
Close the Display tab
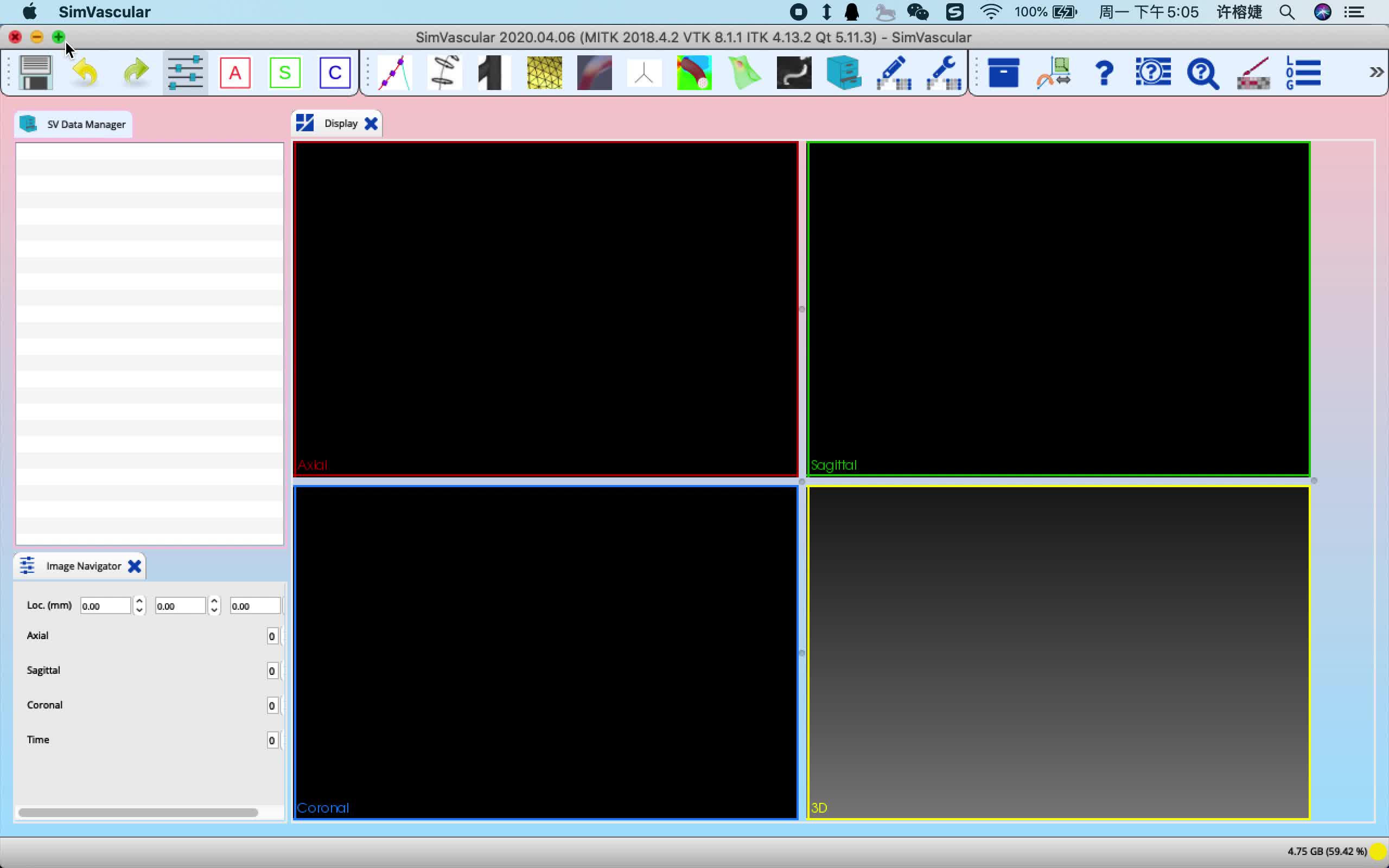pyautogui.click(x=371, y=124)
